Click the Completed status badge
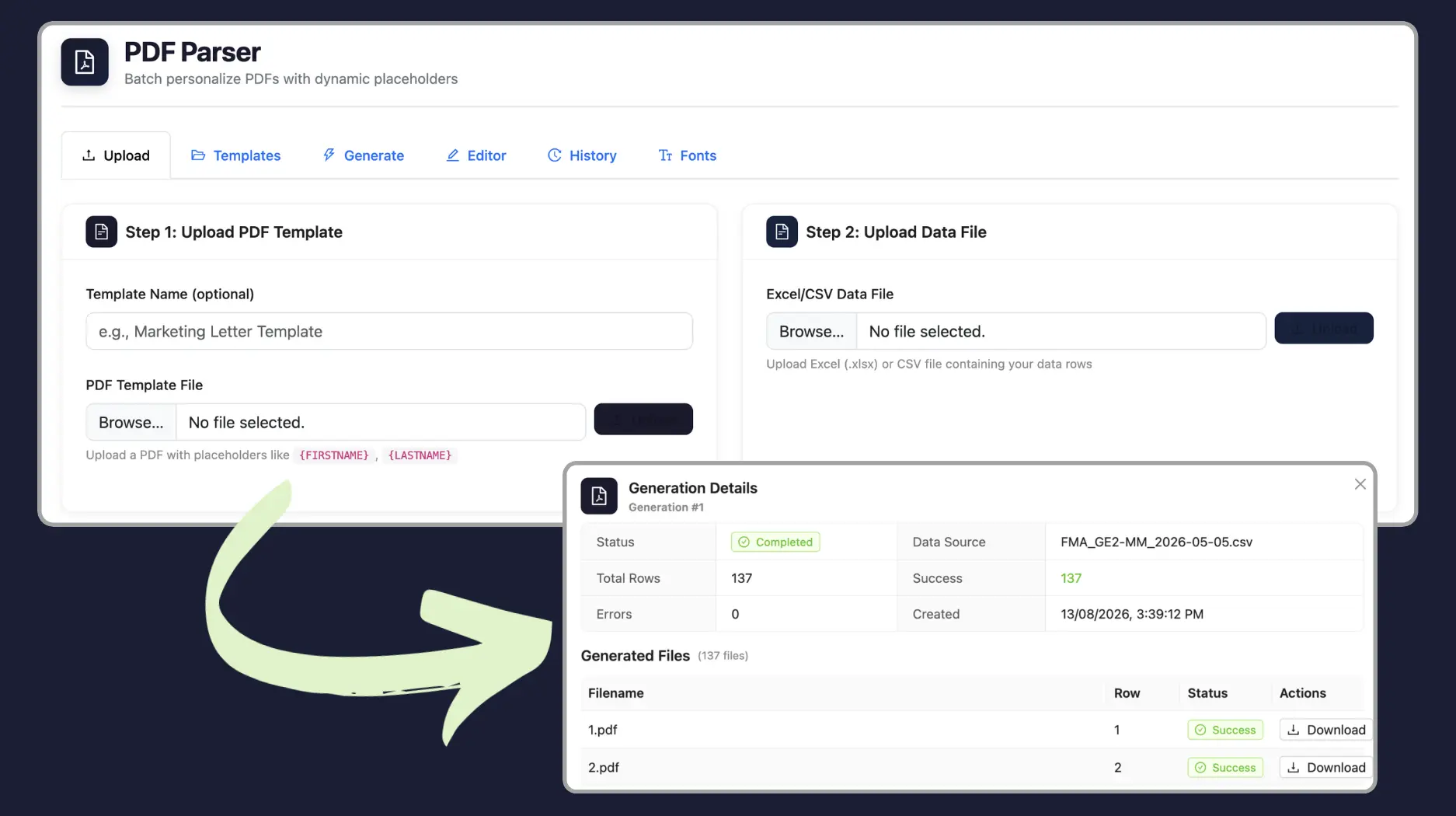 click(775, 542)
